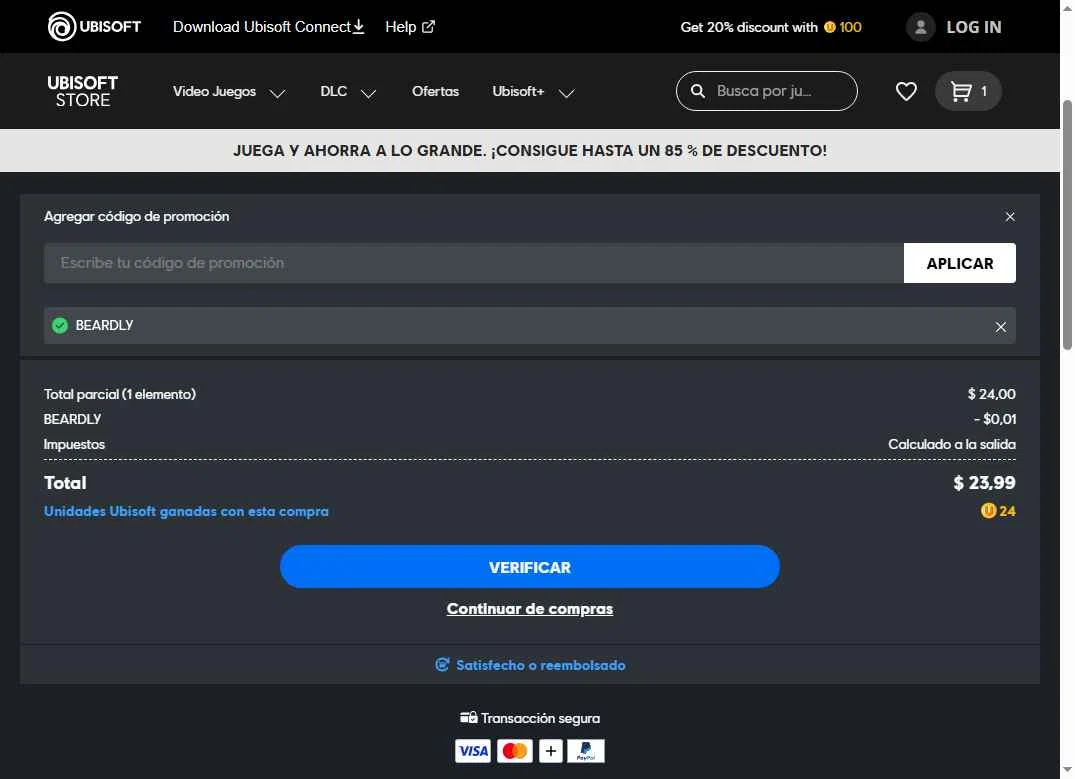Click the blue VERIFICAR button

(529, 567)
